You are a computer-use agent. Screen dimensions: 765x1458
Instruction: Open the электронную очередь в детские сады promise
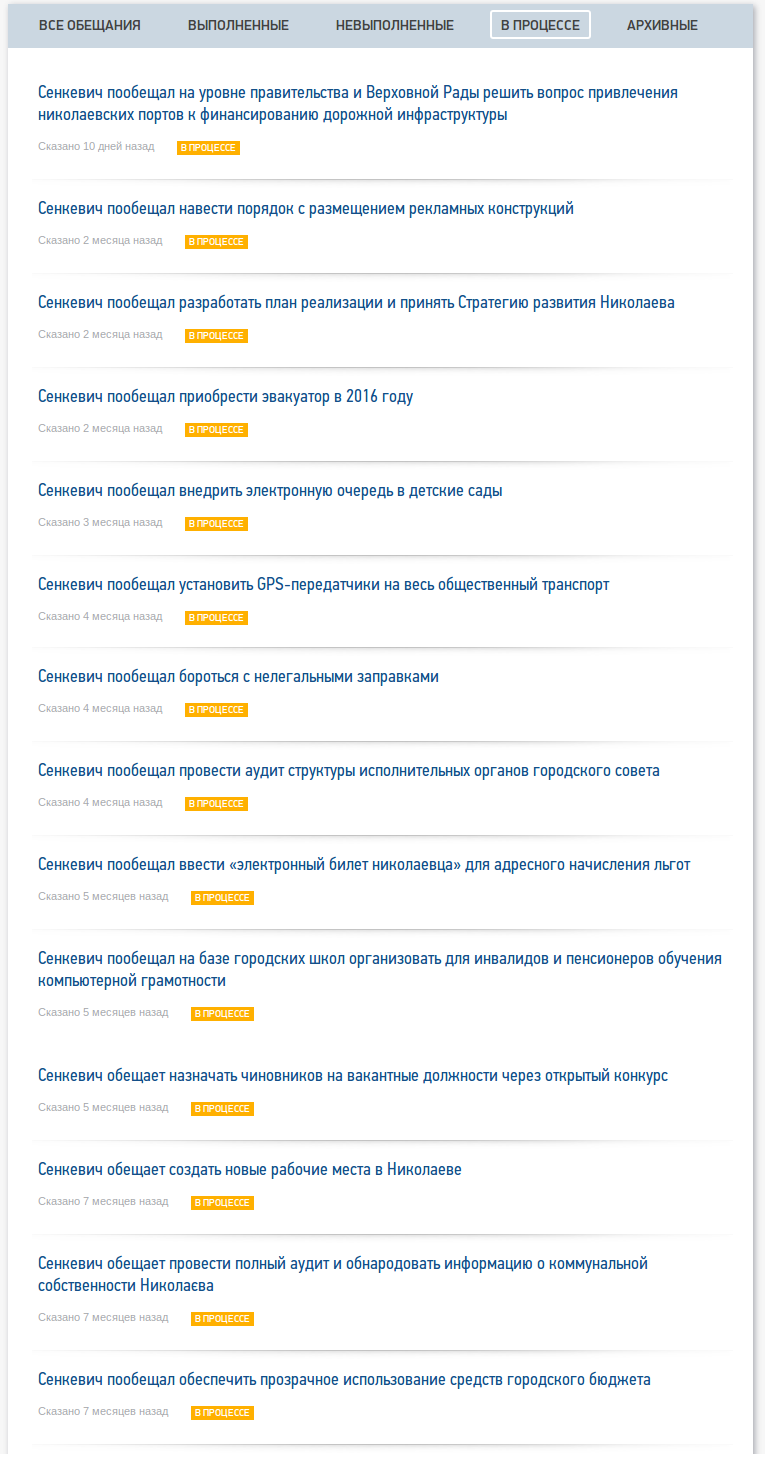[x=270, y=491]
